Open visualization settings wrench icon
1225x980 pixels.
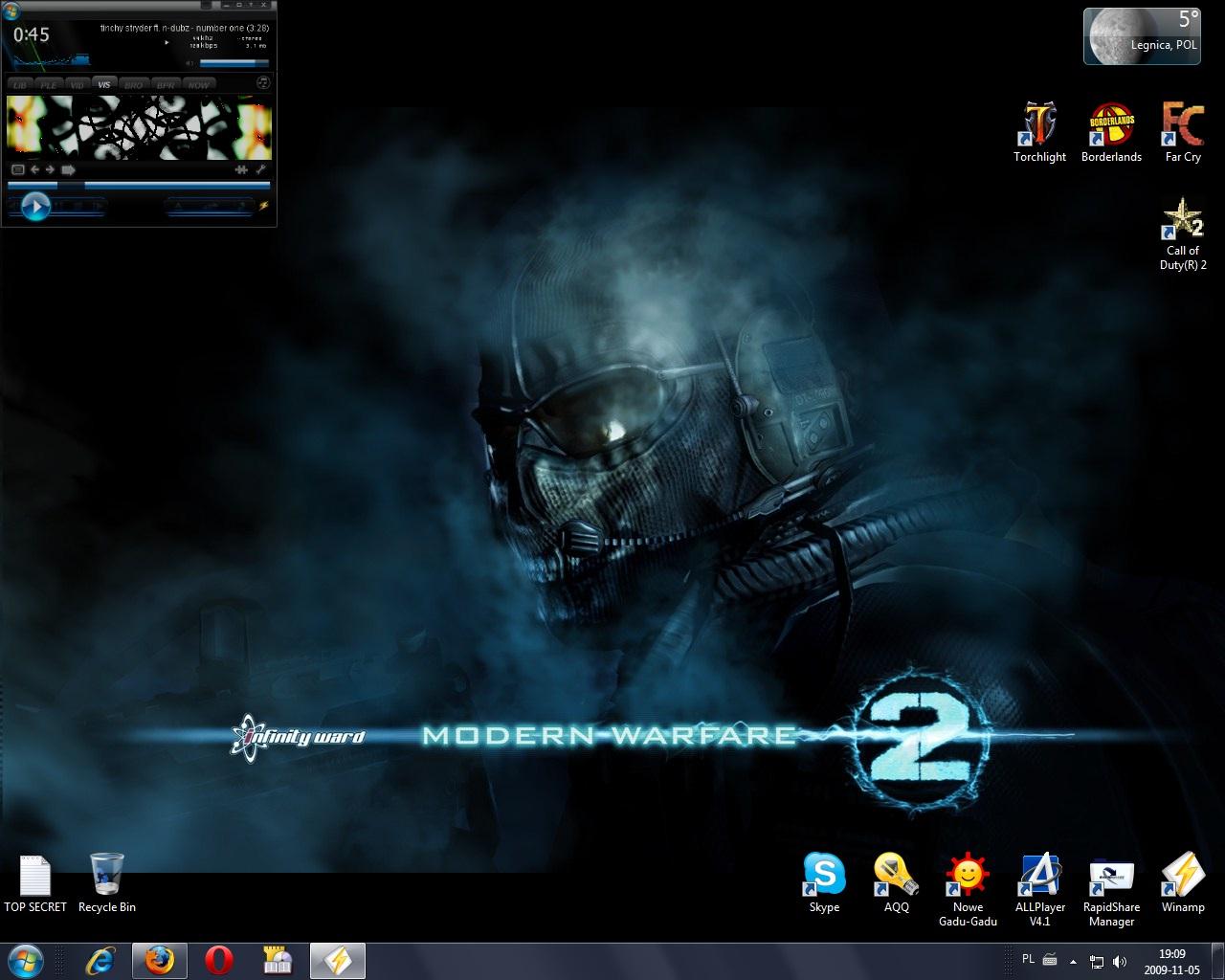tap(261, 169)
